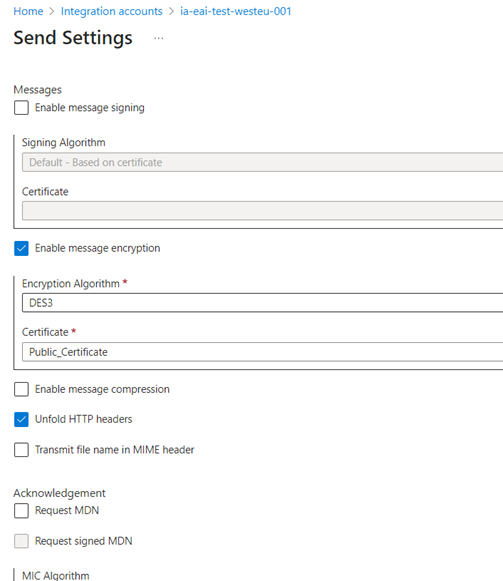Click the Request MDN label text

click(x=67, y=510)
